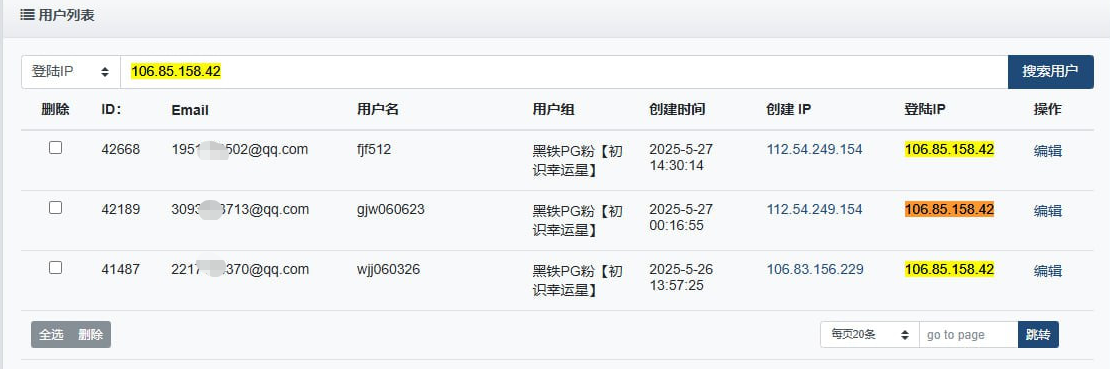
Task: Click the 搜索用户 search button
Action: click(x=1051, y=72)
